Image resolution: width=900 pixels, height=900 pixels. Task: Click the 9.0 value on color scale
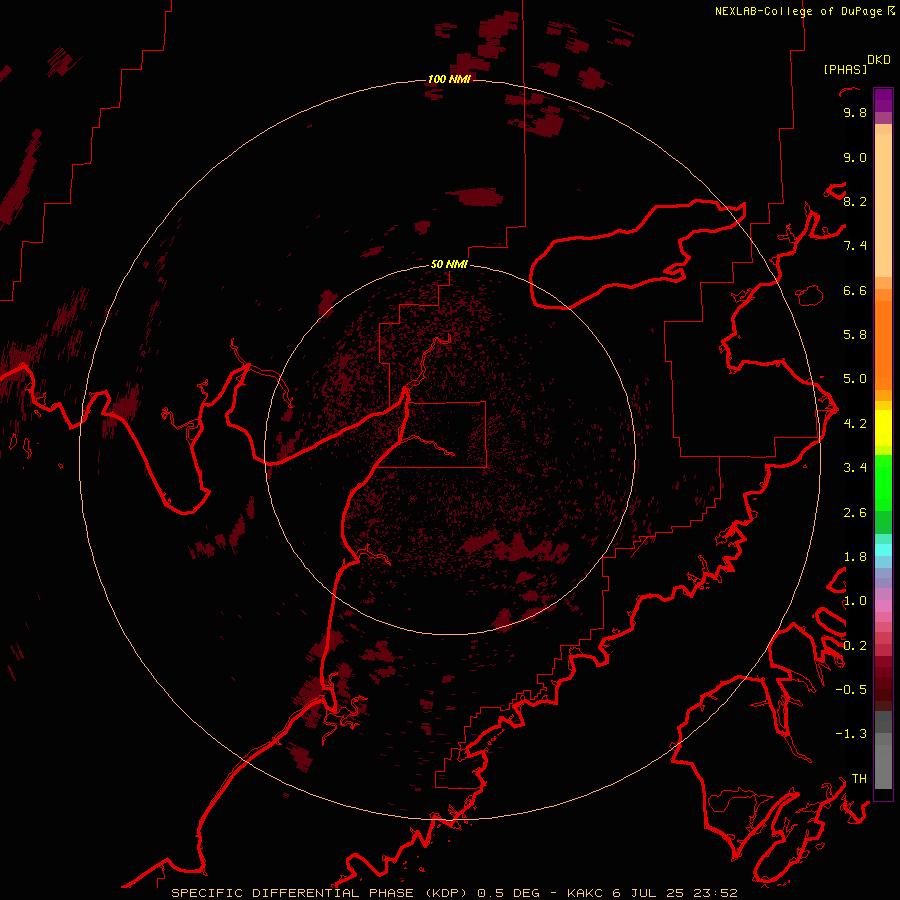[855, 158]
